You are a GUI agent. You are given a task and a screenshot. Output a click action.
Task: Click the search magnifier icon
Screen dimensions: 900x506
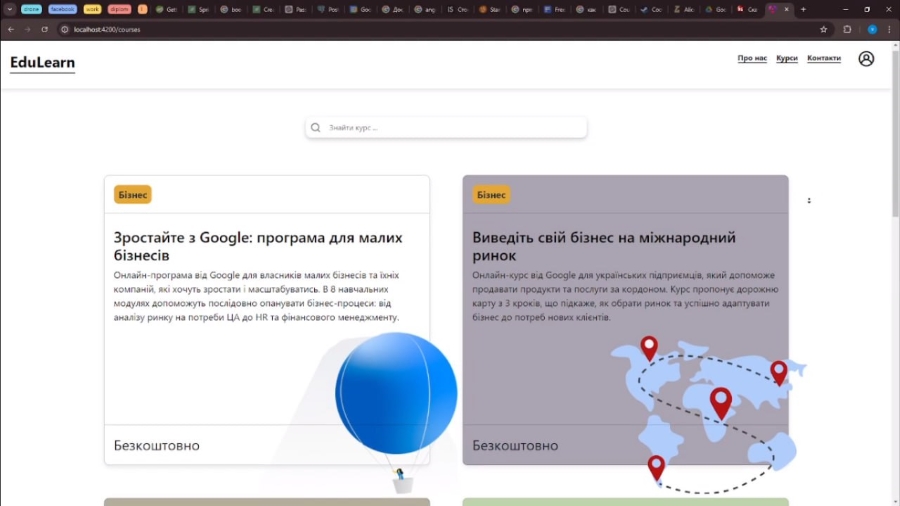[x=316, y=127]
